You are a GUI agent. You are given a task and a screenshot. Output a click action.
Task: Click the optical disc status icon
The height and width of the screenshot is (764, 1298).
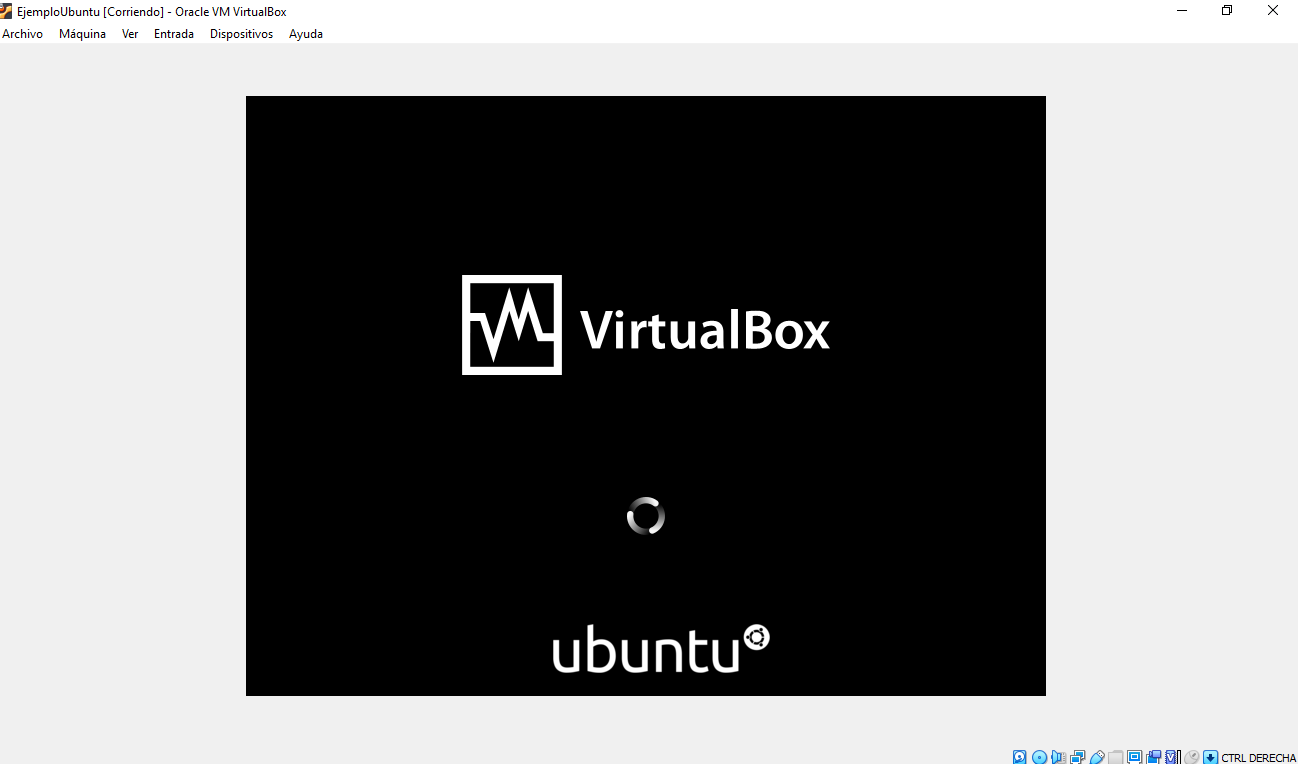click(1040, 757)
